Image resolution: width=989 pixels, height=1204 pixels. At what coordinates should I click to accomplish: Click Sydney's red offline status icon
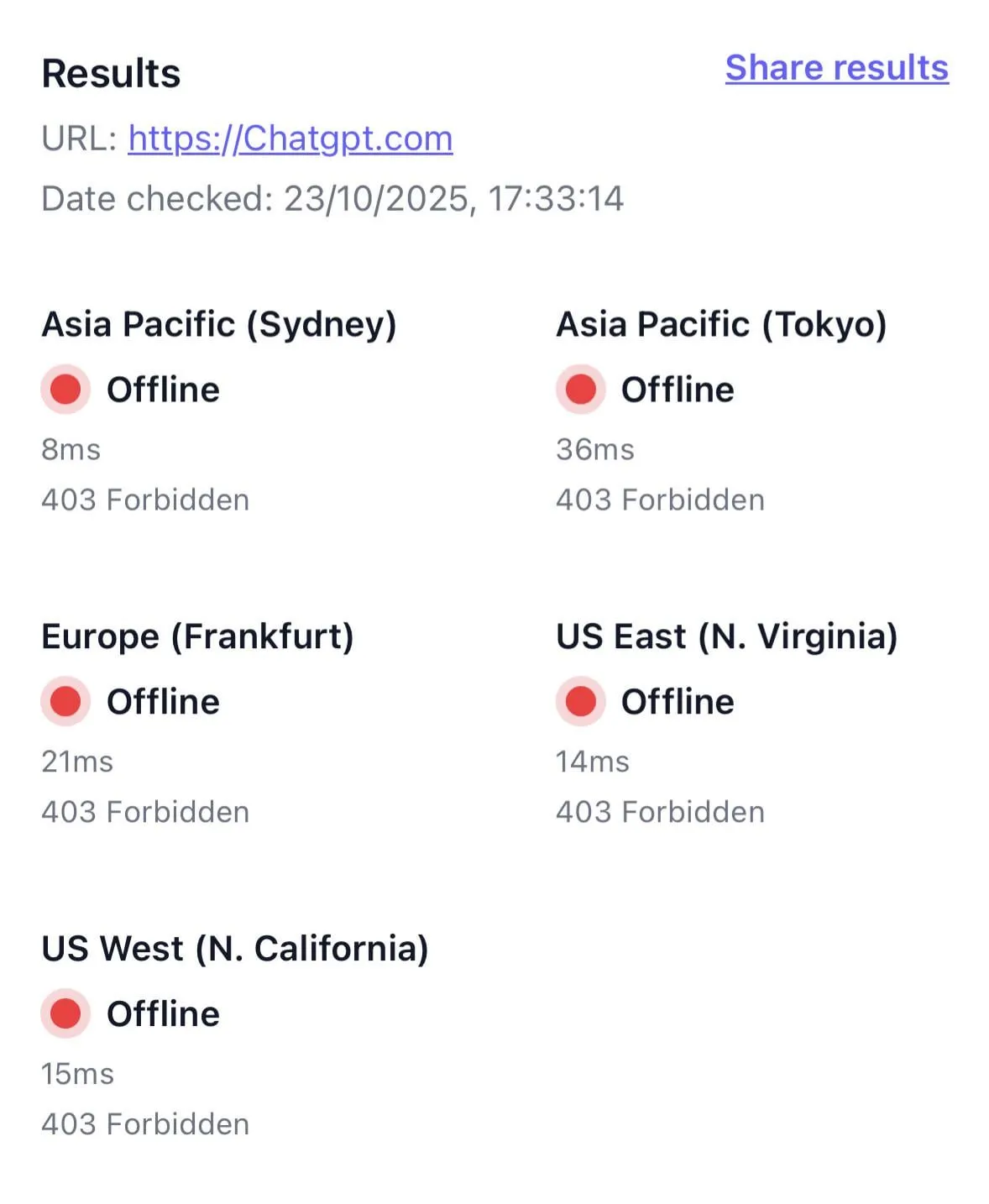[65, 390]
